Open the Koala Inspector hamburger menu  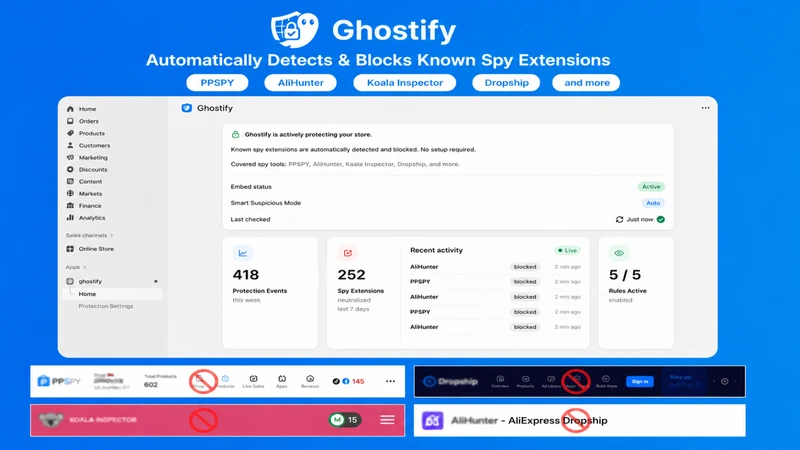[x=387, y=420]
